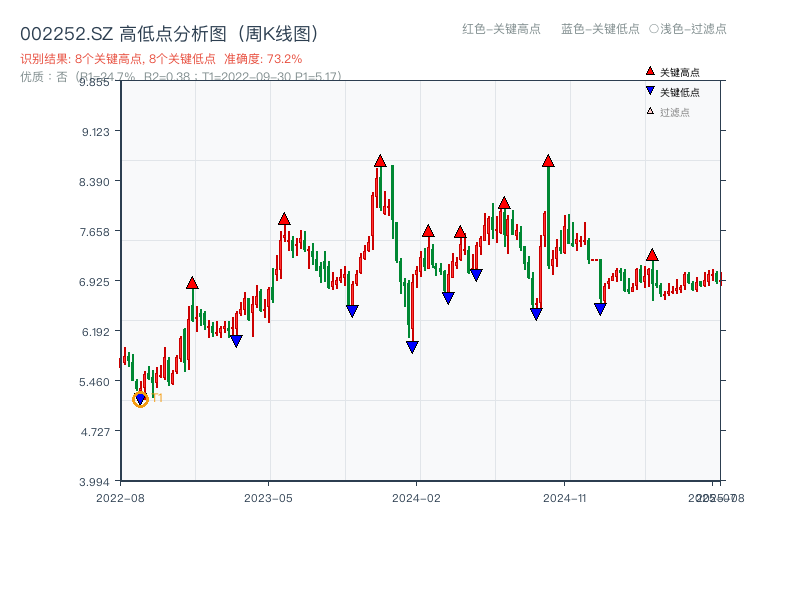Toggle the 关键高点 legend label
This screenshot has height=600, width=800.
(x=680, y=72)
